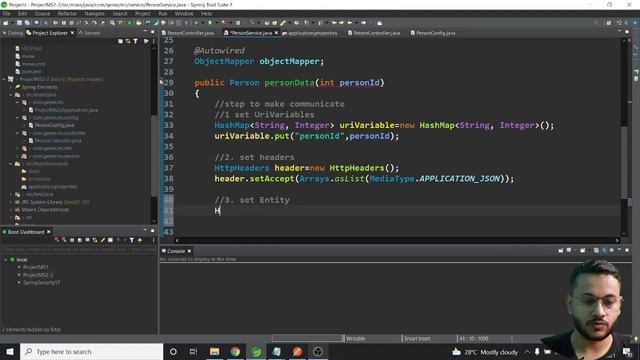The height and width of the screenshot is (360, 640).
Task: Close the PersonService.java editor tab
Action: [x=276, y=33]
